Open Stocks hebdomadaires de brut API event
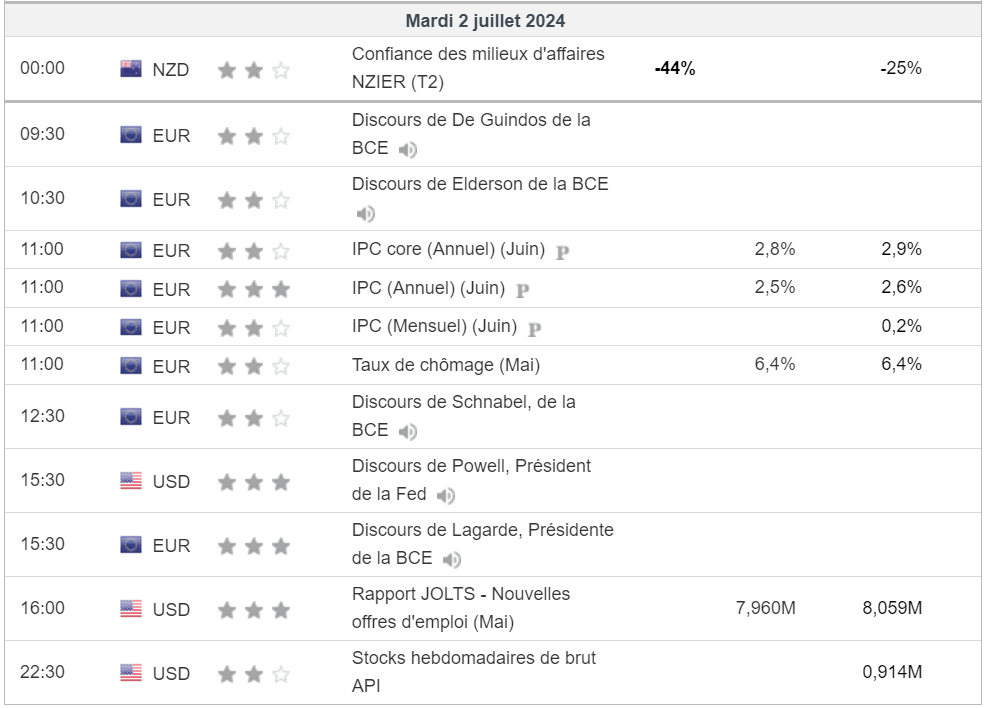 coord(474,672)
